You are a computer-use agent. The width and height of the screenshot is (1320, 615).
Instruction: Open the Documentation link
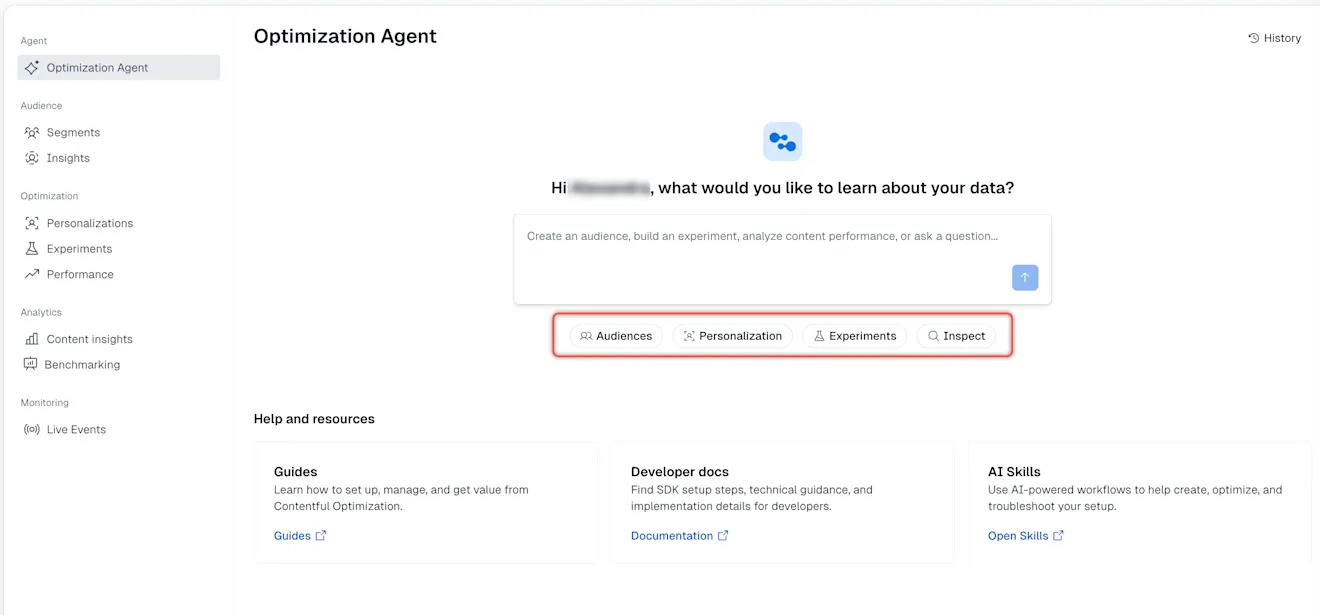click(x=680, y=536)
